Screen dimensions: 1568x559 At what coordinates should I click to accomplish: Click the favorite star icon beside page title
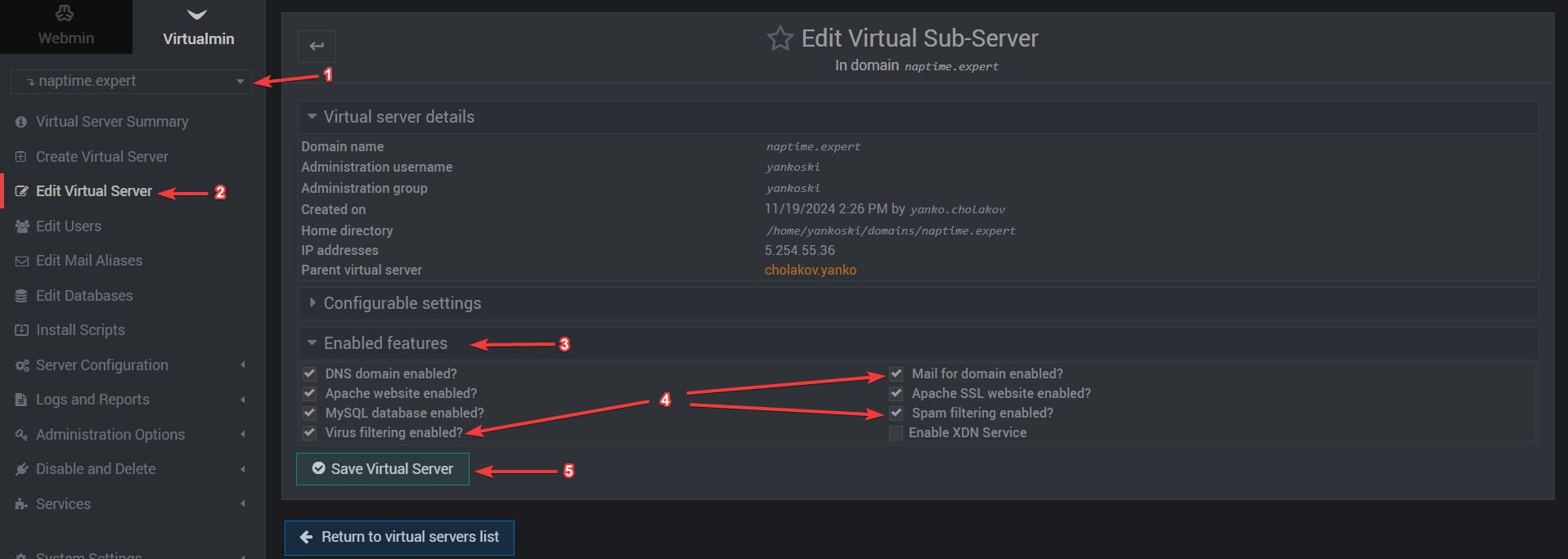click(780, 38)
